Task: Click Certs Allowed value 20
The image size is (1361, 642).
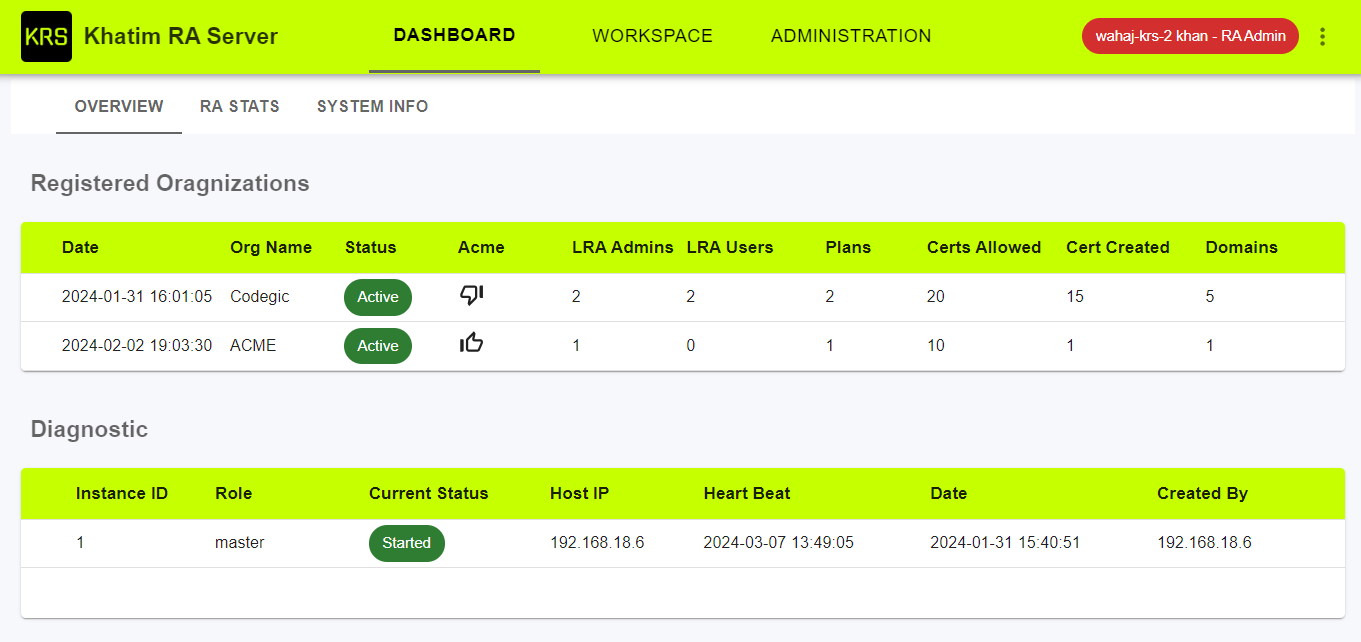Action: (x=936, y=297)
